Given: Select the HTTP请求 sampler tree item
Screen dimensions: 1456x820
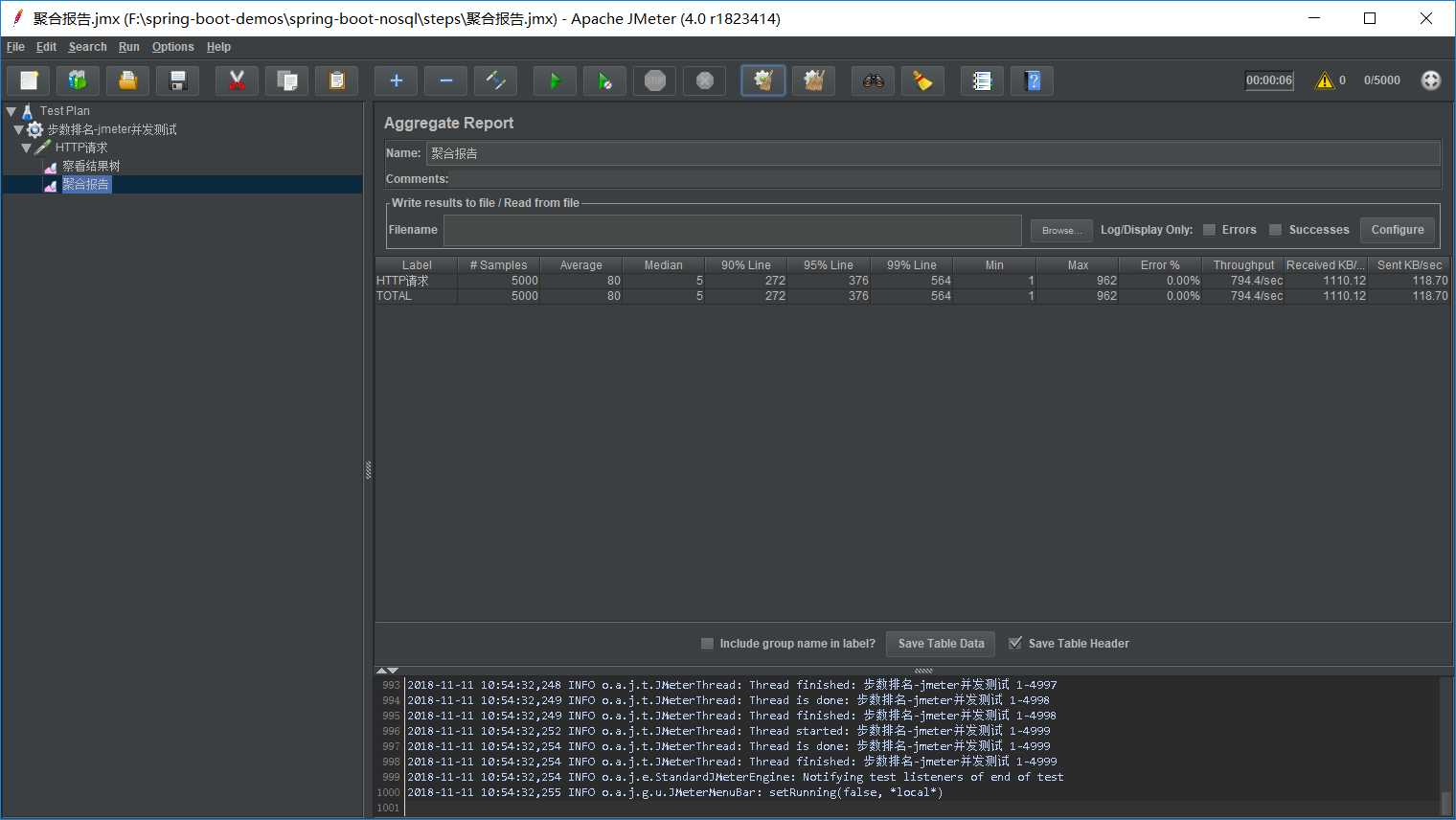Looking at the screenshot, I should tap(81, 148).
